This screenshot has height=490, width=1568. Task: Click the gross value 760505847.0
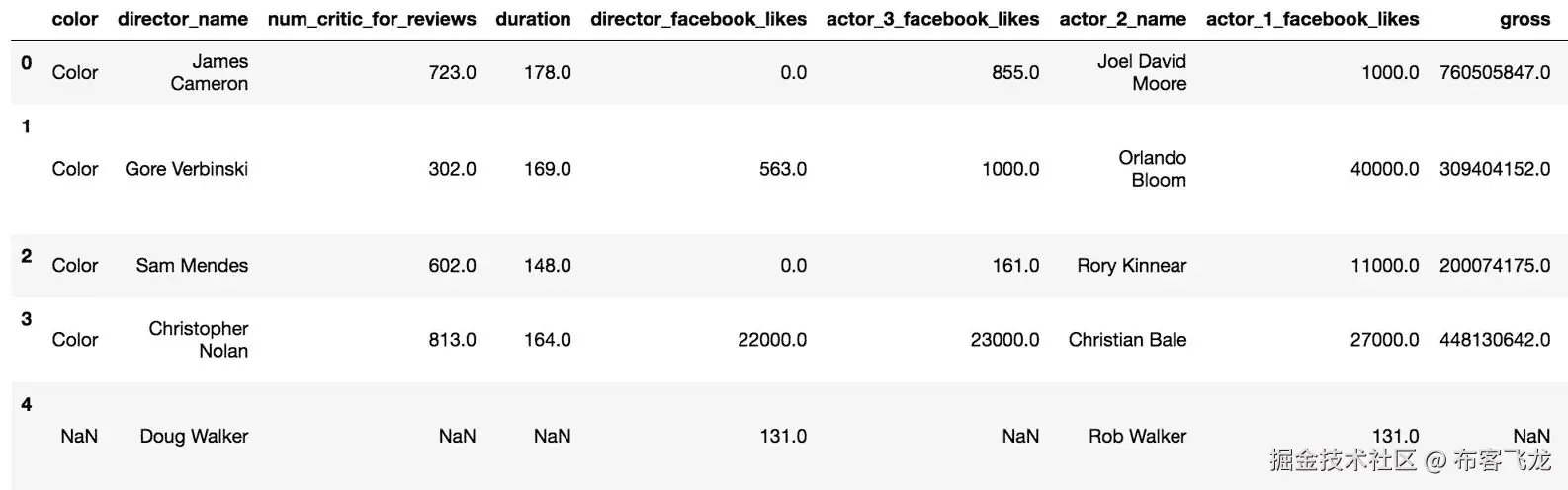point(1494,72)
